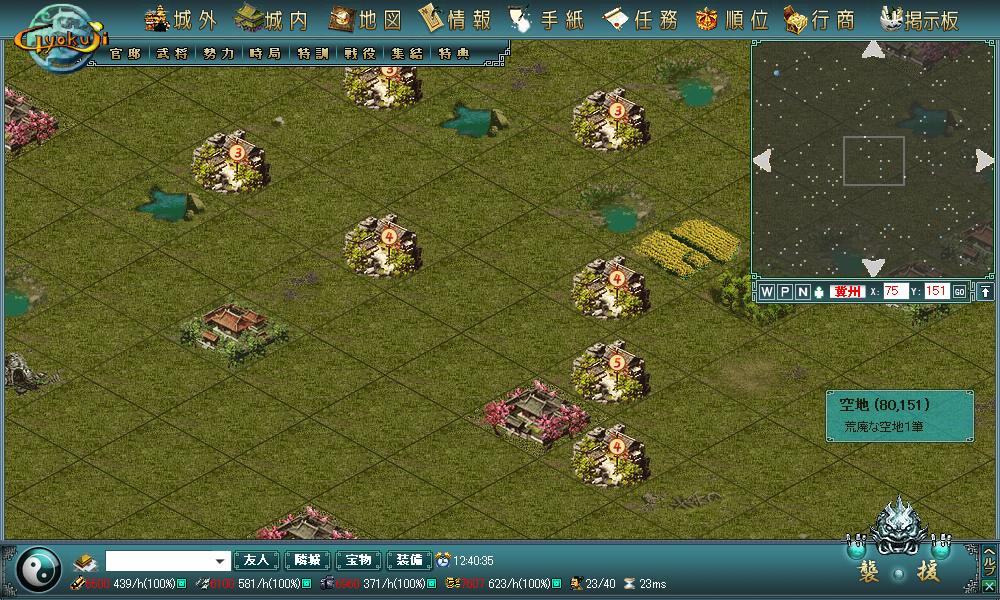Focus the X coordinate field
The height and width of the screenshot is (600, 1000).
coord(895,291)
